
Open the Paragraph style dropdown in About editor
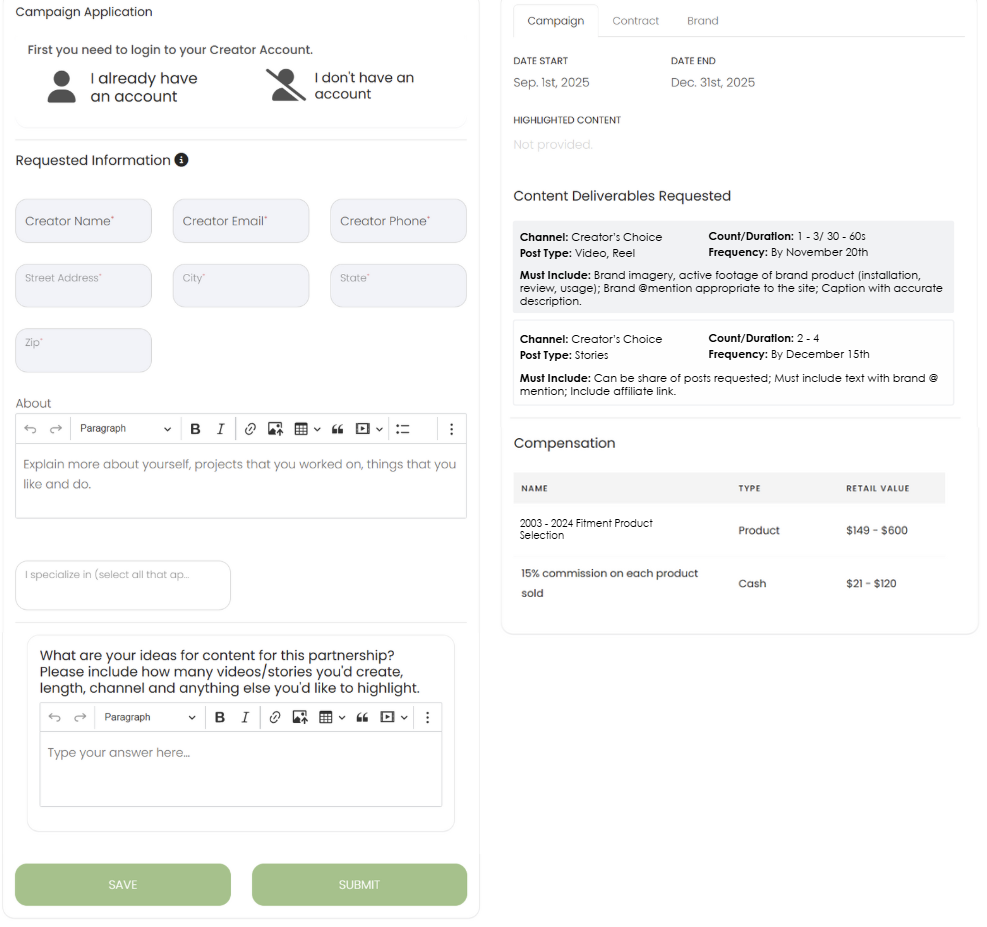click(x=125, y=429)
